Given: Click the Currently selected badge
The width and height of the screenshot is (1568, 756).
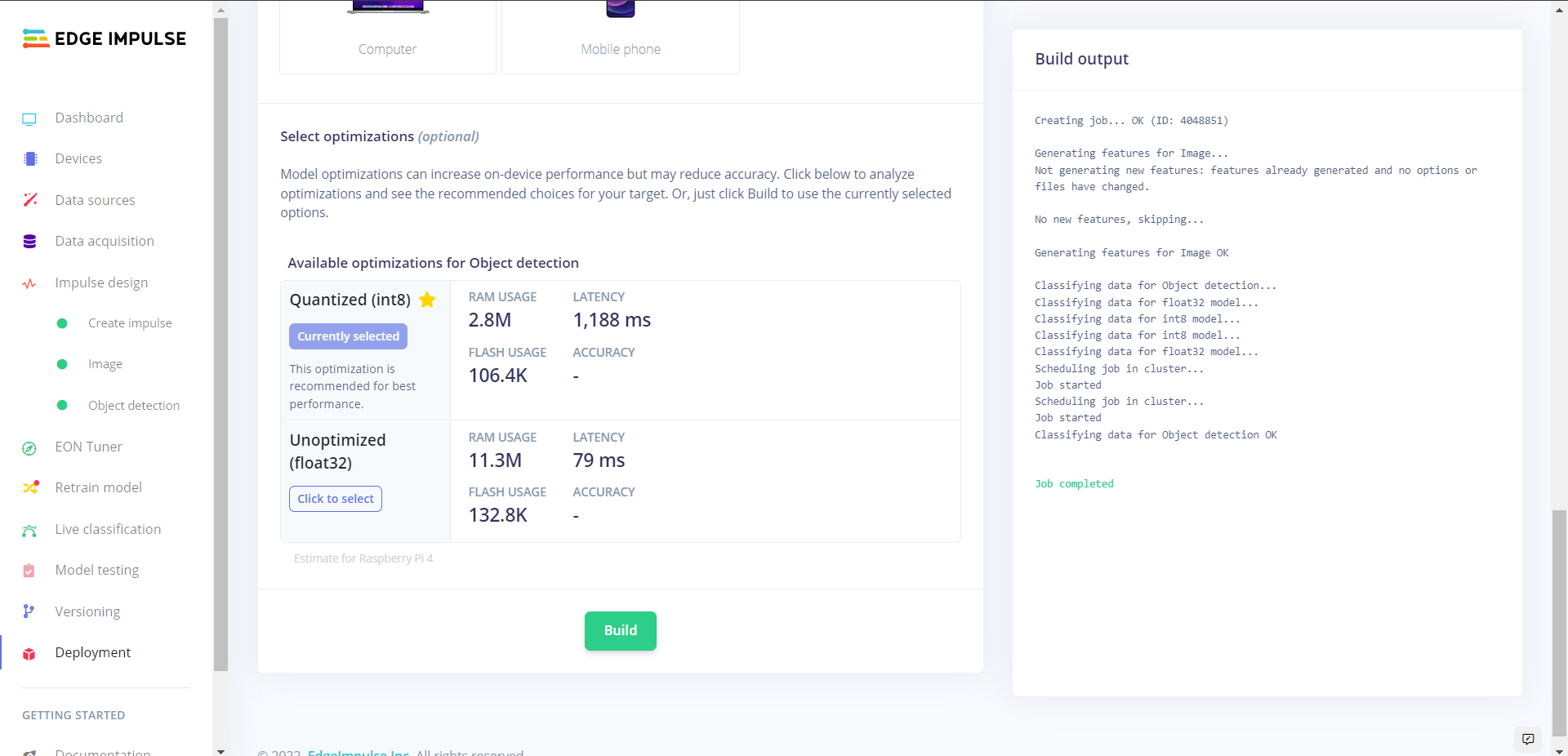Looking at the screenshot, I should pos(348,336).
